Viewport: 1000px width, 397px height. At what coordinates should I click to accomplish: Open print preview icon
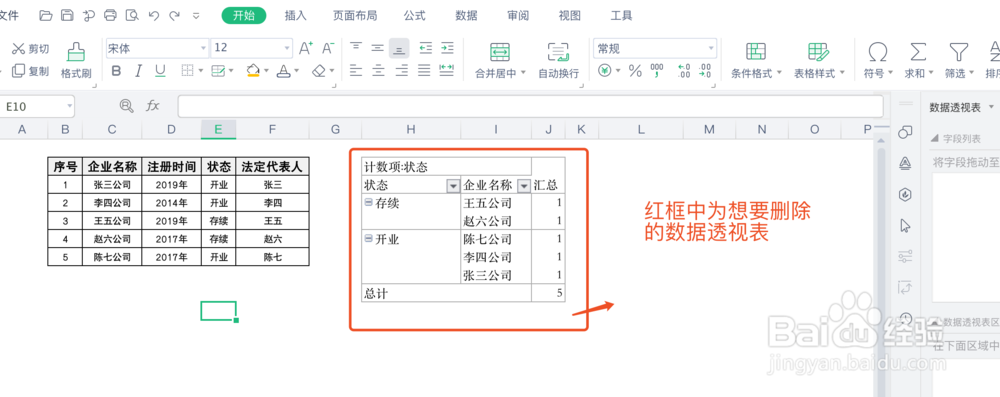tap(131, 16)
